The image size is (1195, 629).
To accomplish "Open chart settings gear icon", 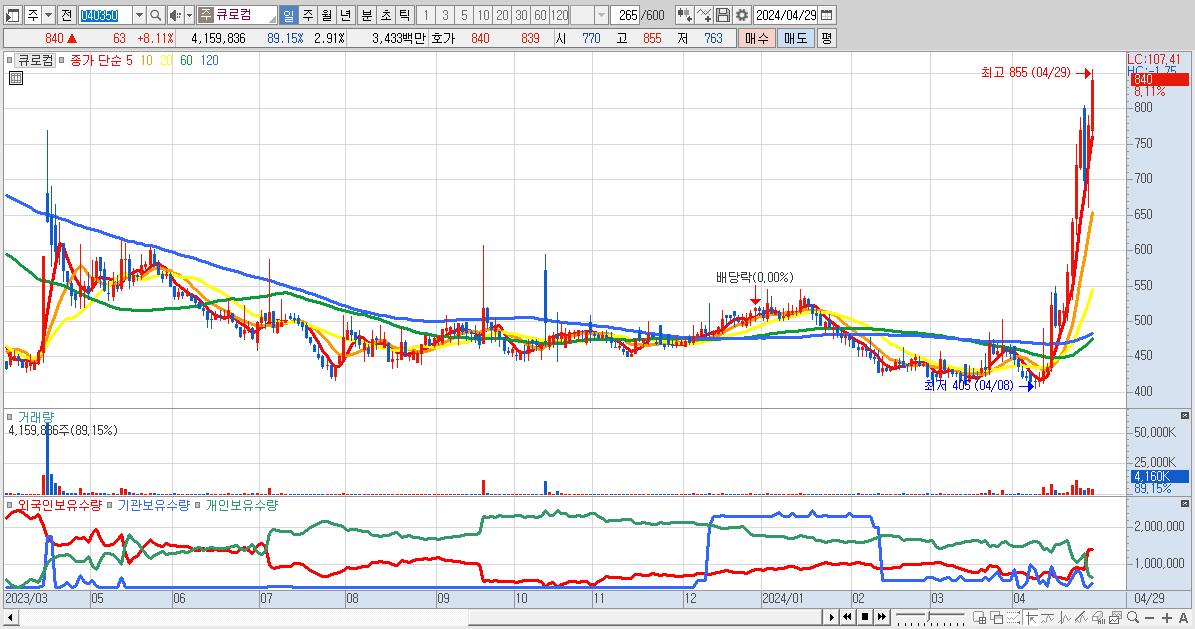I will (x=742, y=15).
